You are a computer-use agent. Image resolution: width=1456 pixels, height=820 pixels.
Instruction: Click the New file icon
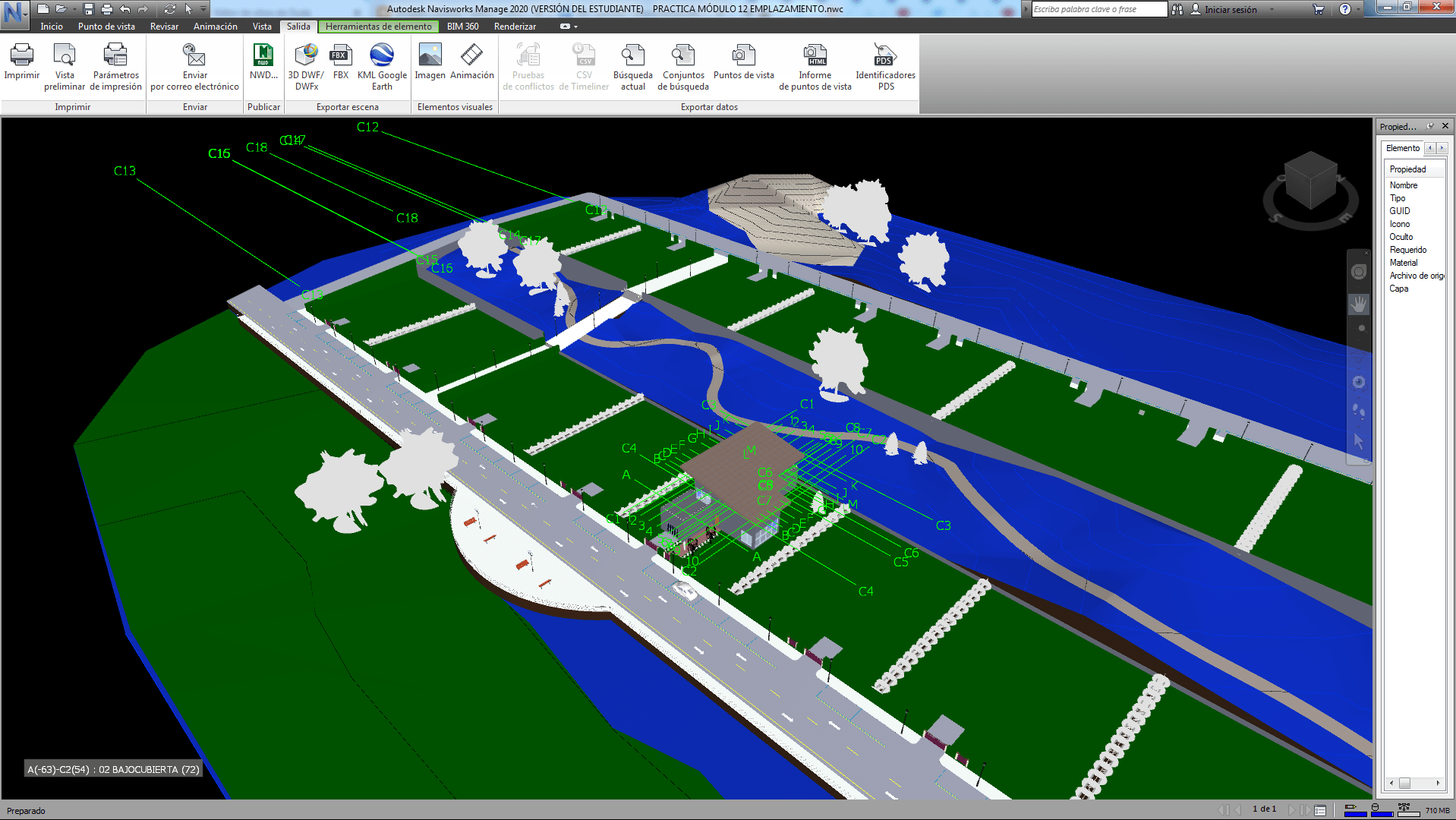click(43, 9)
